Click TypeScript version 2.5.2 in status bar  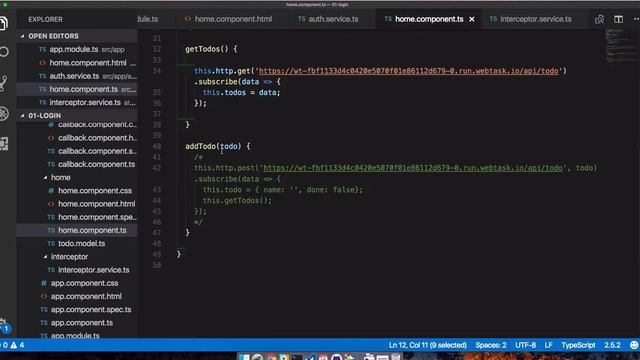612,345
